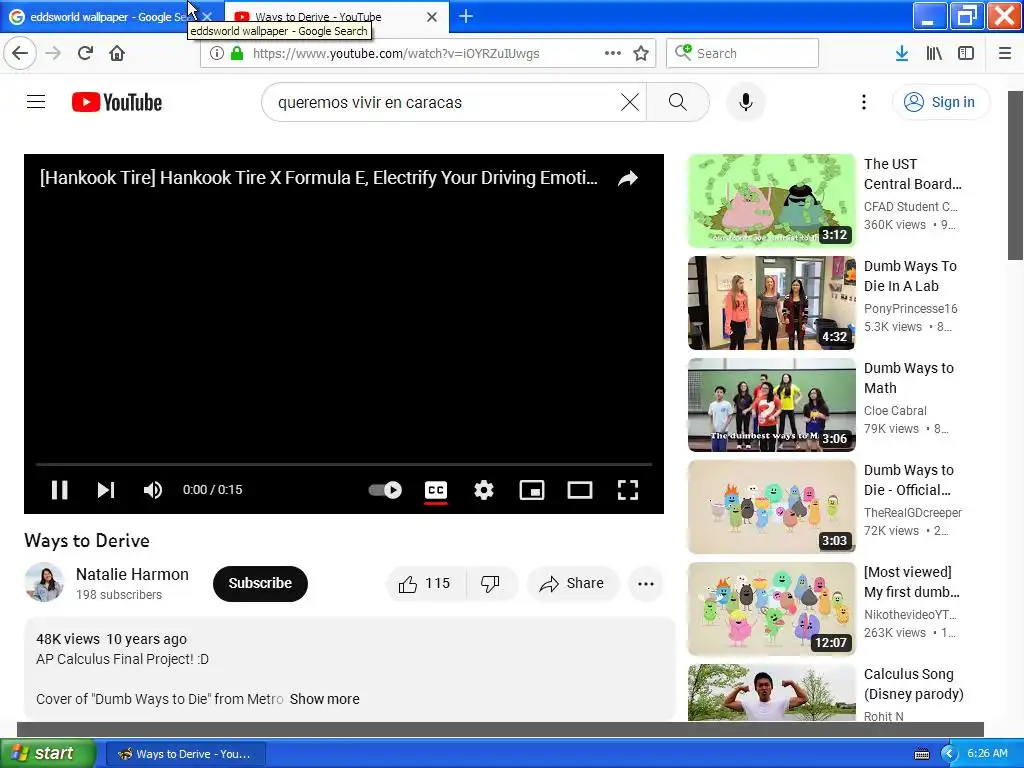Open the YouTube guide menu
The image size is (1024, 768).
pyautogui.click(x=36, y=102)
